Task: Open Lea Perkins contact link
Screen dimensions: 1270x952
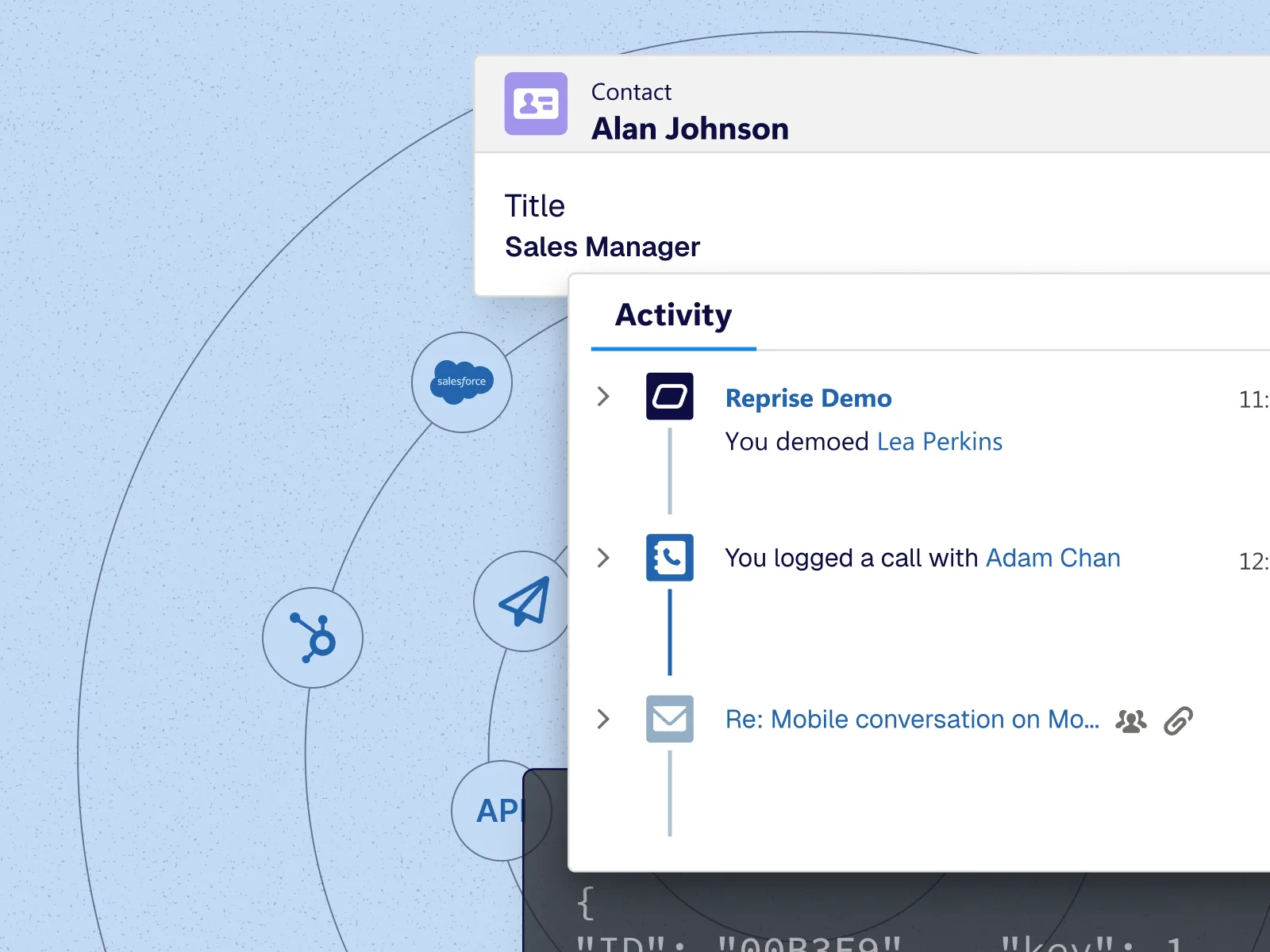Action: 940,442
